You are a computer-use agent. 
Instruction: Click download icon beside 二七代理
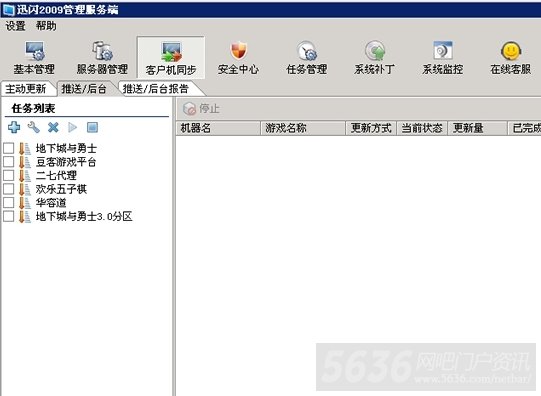pyautogui.click(x=24, y=176)
